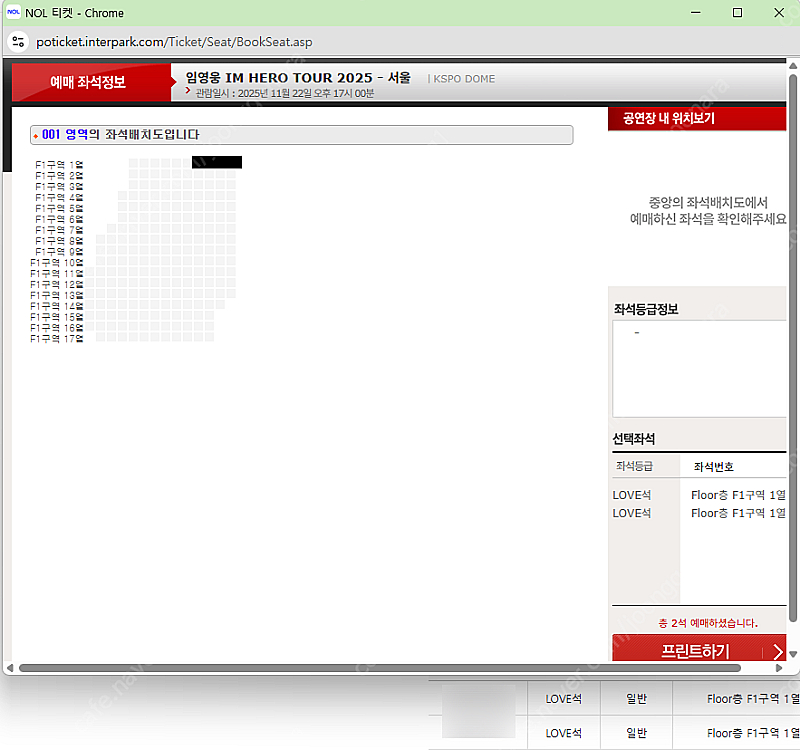
Task: Click first LOVE석 cell in background page table
Action: pos(563,699)
